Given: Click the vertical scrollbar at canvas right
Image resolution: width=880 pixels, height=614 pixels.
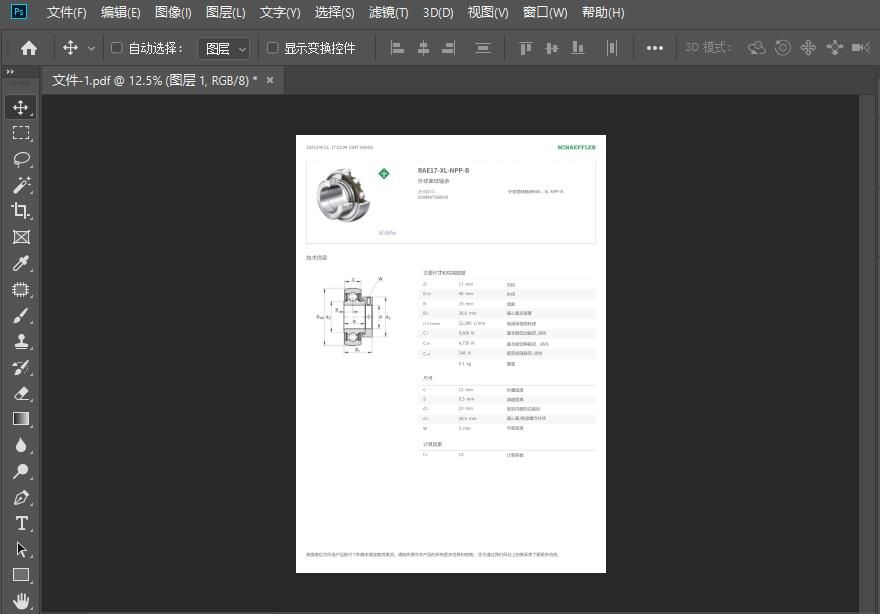Looking at the screenshot, I should [x=869, y=354].
